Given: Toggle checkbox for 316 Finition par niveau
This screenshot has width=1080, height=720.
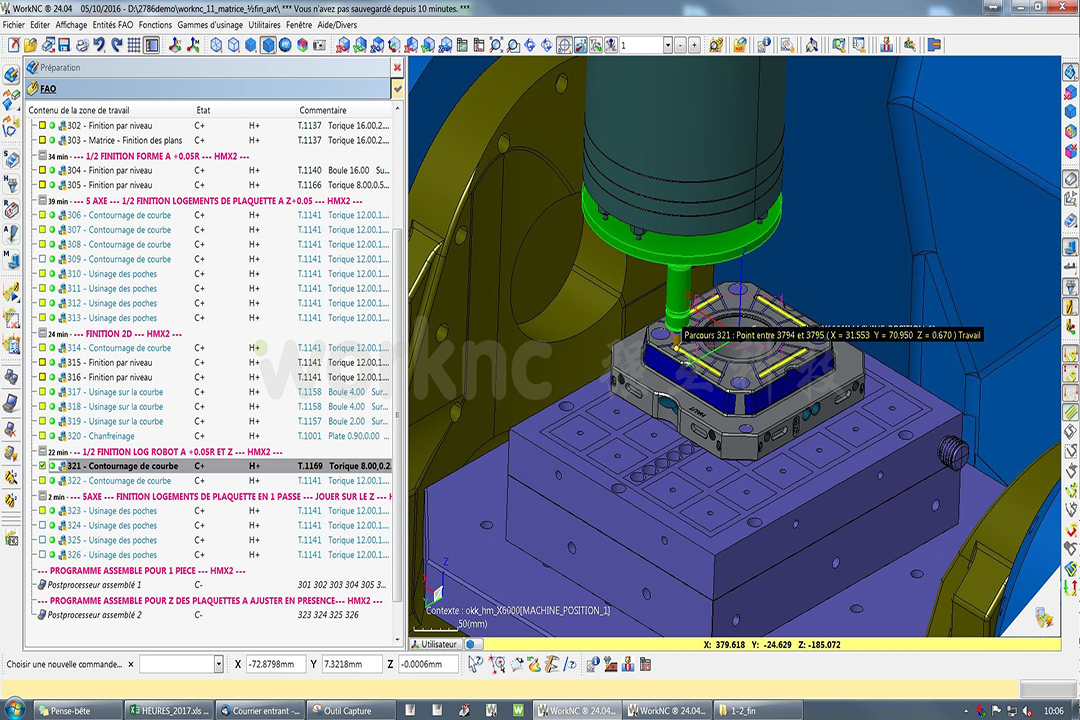Looking at the screenshot, I should 42,378.
